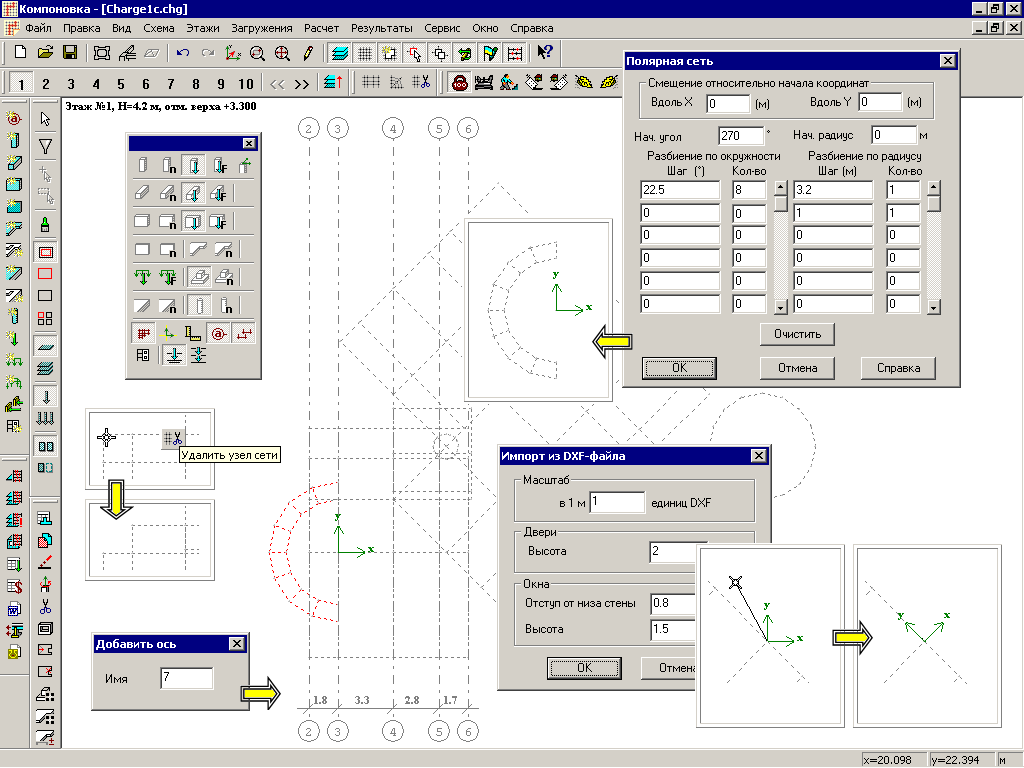Select the arrow pointer tool
This screenshot has width=1024, height=768.
(45, 119)
